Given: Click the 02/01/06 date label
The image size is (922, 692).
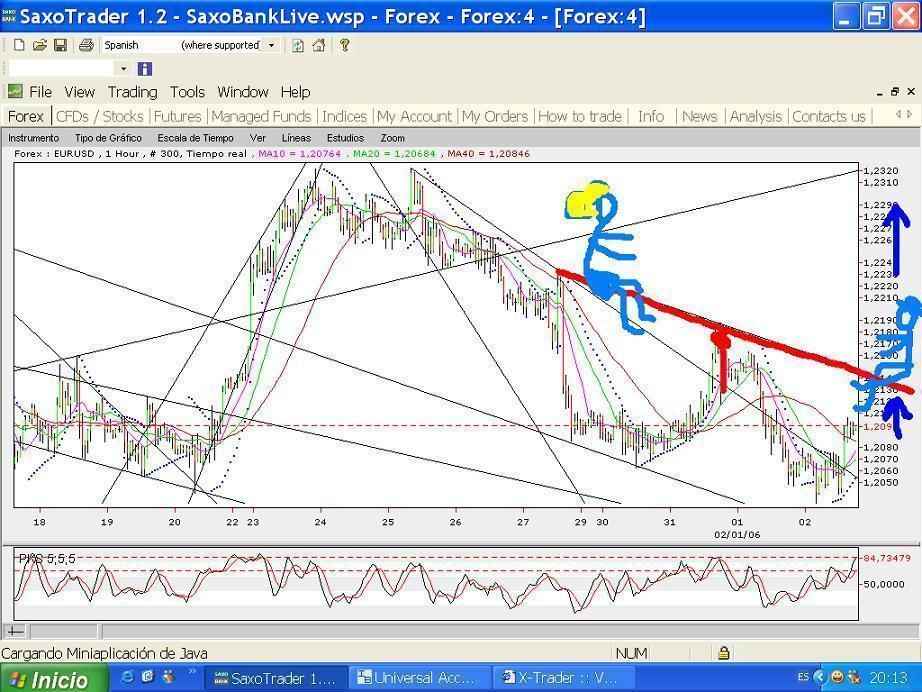Looking at the screenshot, I should click(x=737, y=535).
